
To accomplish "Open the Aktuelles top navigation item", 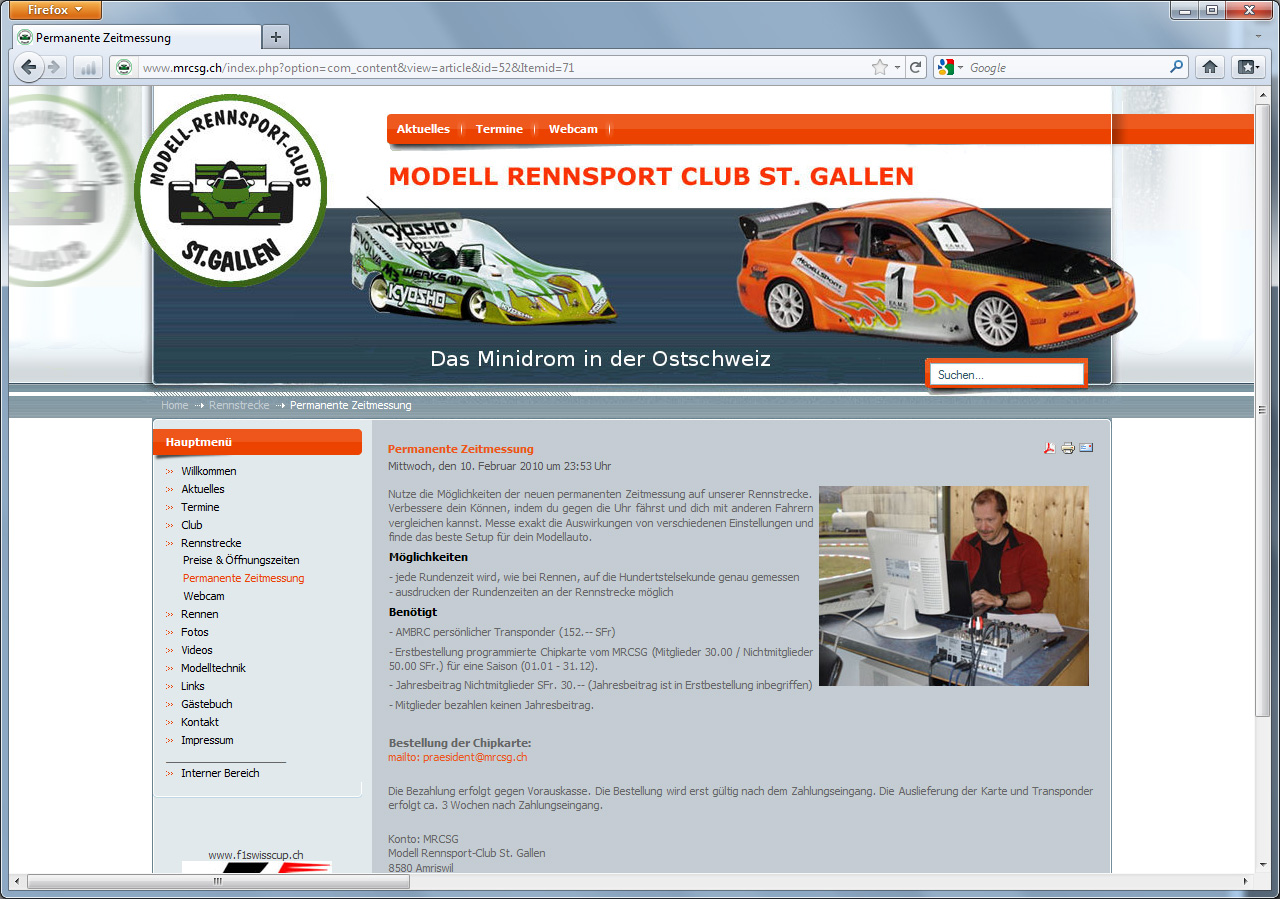I will coord(423,129).
